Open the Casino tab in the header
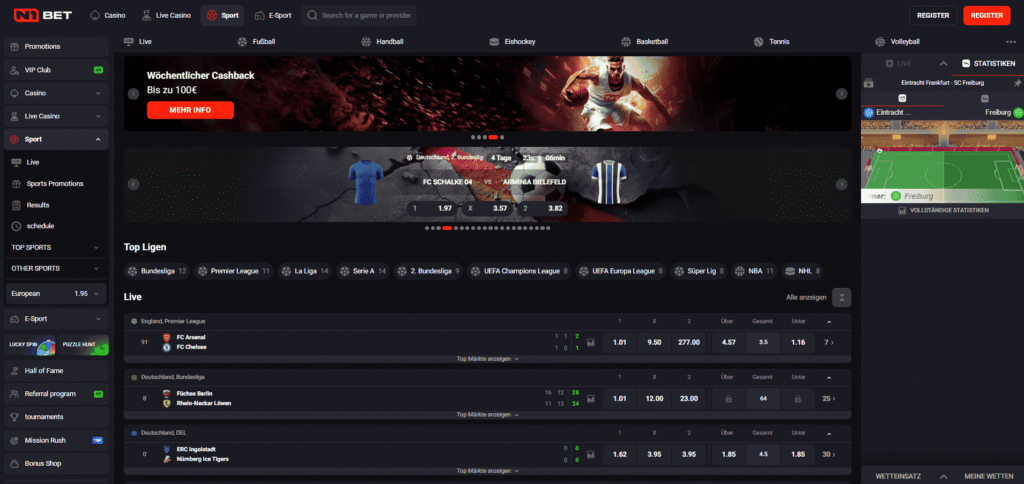The width and height of the screenshot is (1024, 484). click(x=108, y=15)
